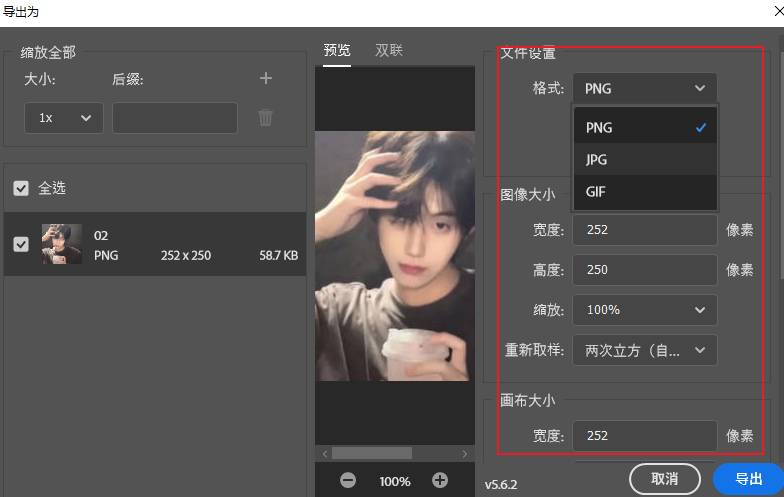Click the horizontal scrollbar thumb under preview
Screen dimensions: 784x497
pyautogui.click(x=372, y=454)
